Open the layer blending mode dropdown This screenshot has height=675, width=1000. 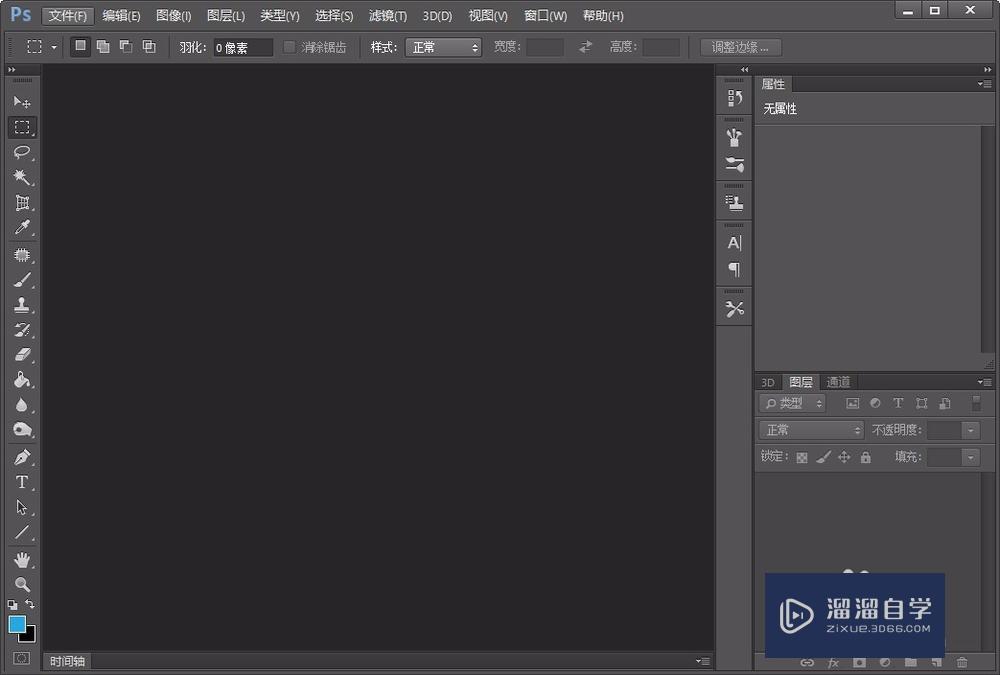(810, 430)
